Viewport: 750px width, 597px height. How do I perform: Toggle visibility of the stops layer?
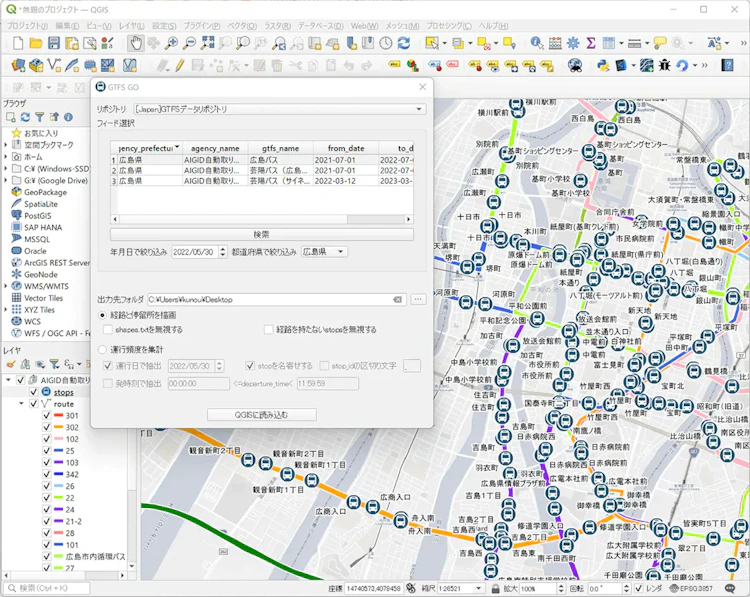pyautogui.click(x=33, y=392)
